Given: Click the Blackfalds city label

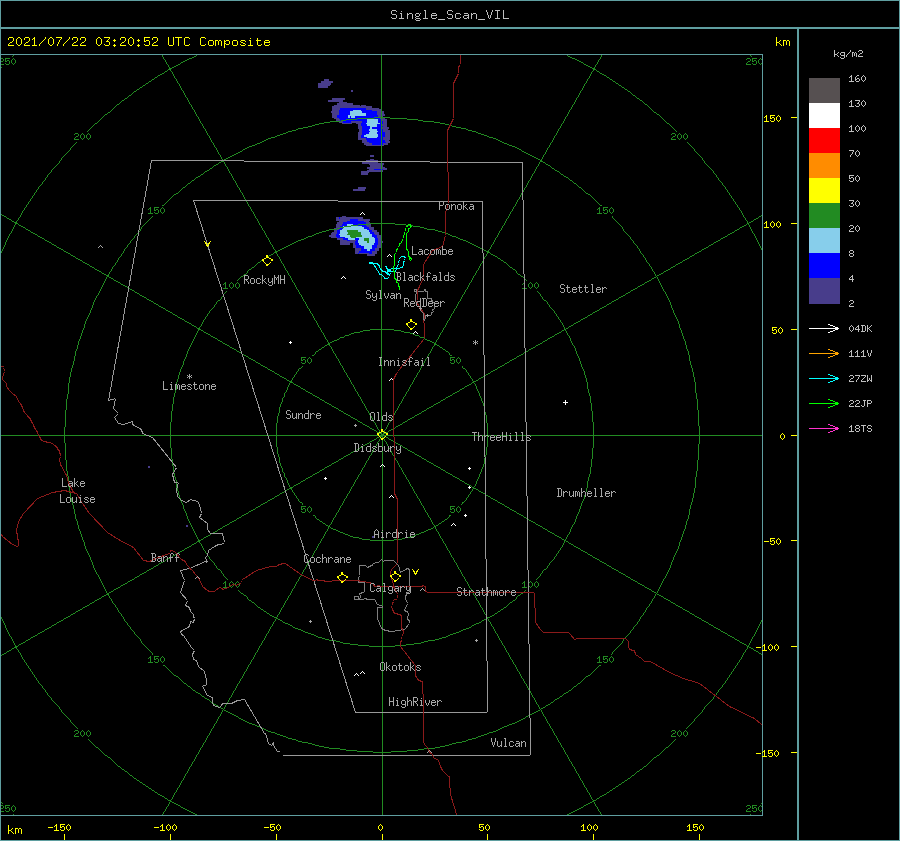Looking at the screenshot, I should [x=425, y=277].
